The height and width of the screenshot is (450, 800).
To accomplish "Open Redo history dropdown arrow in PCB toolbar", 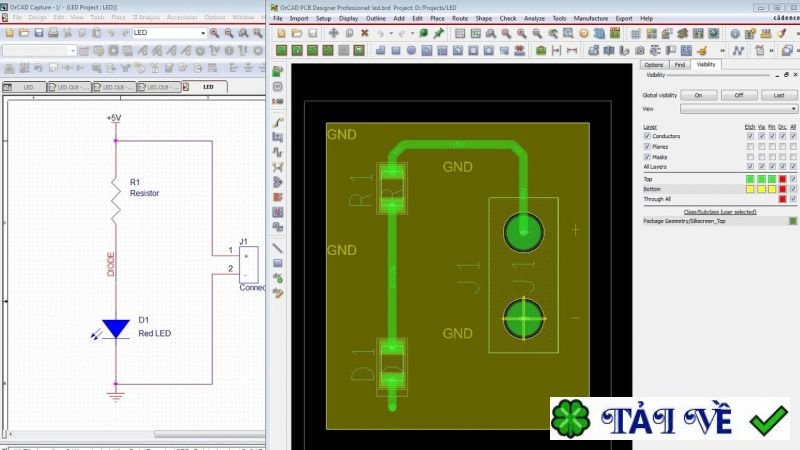I will click(412, 34).
